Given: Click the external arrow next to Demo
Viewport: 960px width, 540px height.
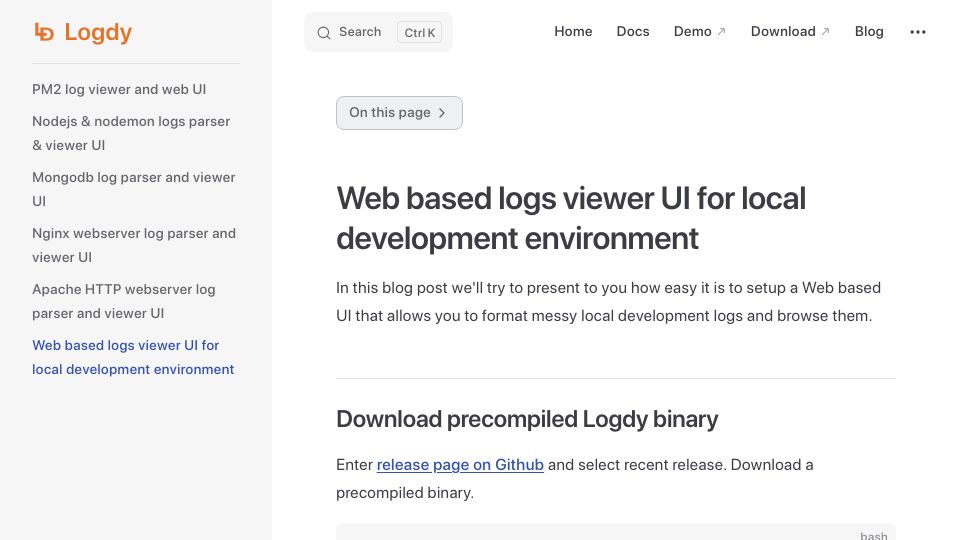Looking at the screenshot, I should pos(721,32).
